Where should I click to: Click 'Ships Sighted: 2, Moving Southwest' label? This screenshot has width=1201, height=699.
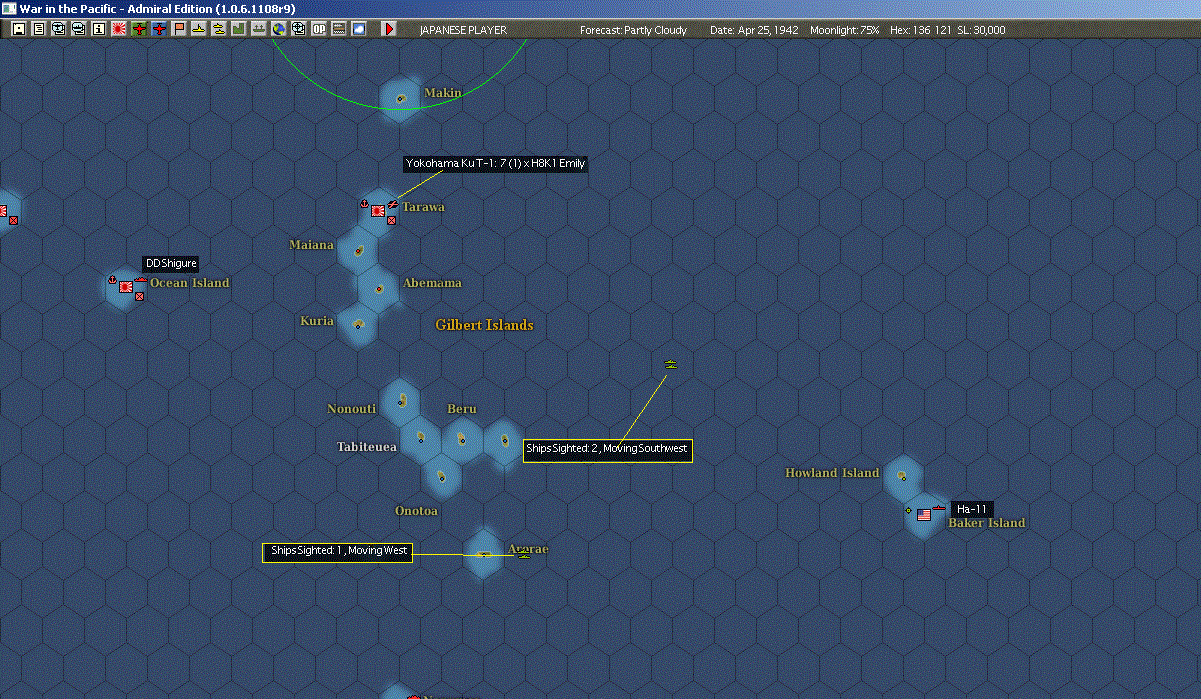point(607,449)
